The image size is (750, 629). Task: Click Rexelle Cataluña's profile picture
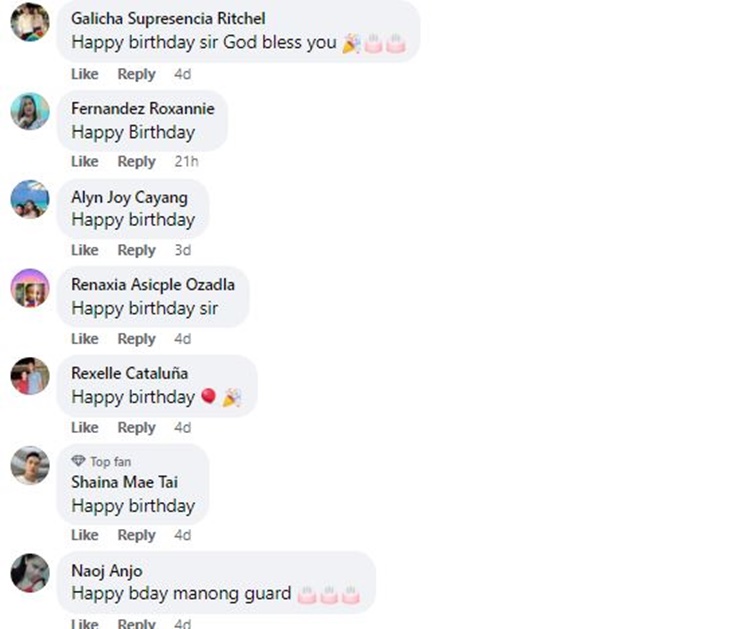coord(30,376)
